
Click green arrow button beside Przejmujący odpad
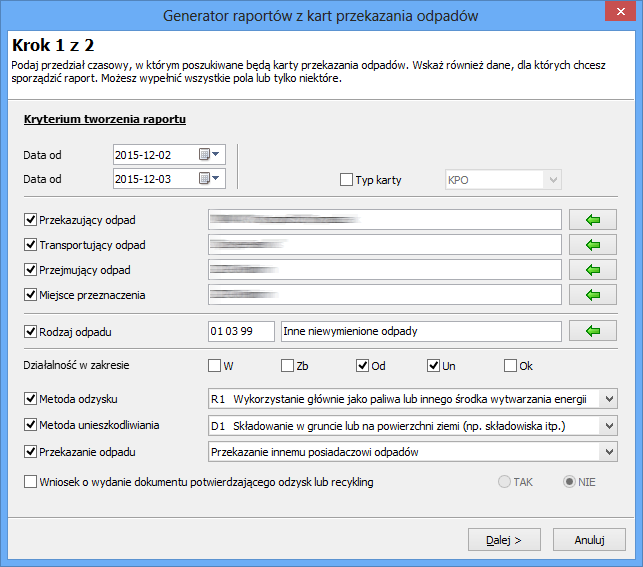593,270
